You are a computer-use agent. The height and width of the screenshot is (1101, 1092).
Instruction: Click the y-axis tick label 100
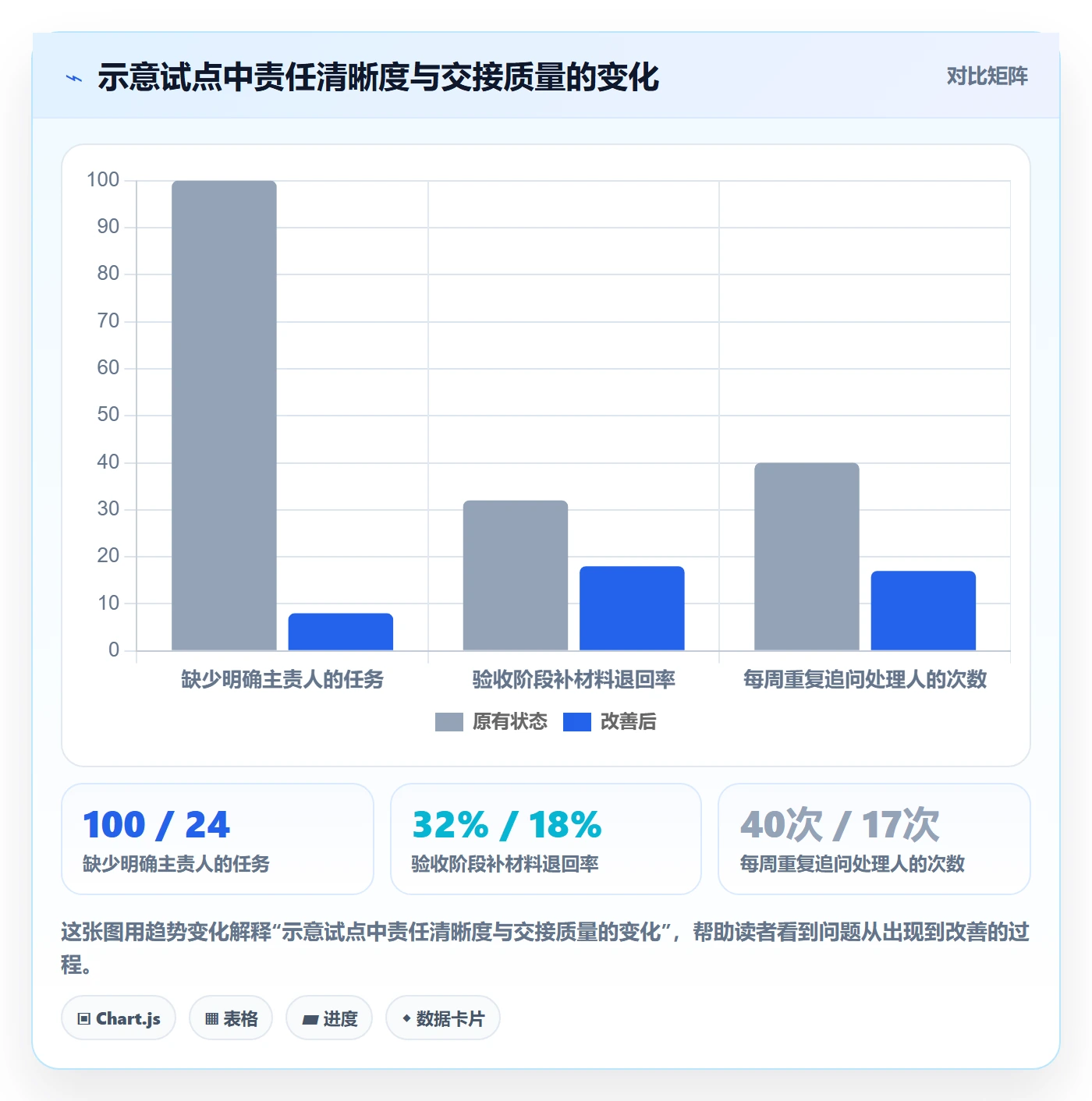click(103, 180)
